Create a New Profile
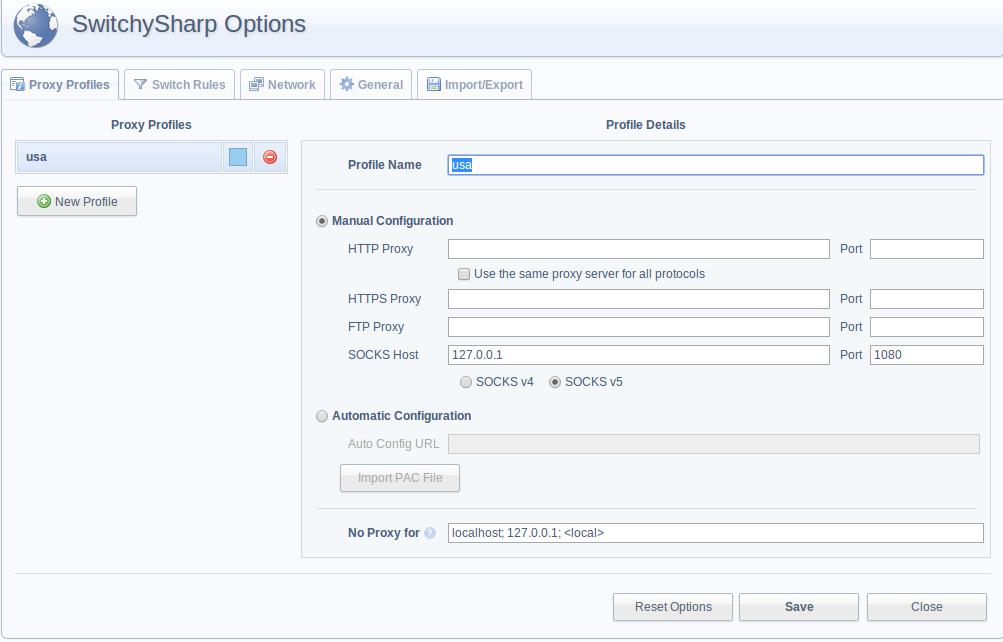1003x642 pixels. pos(77,201)
